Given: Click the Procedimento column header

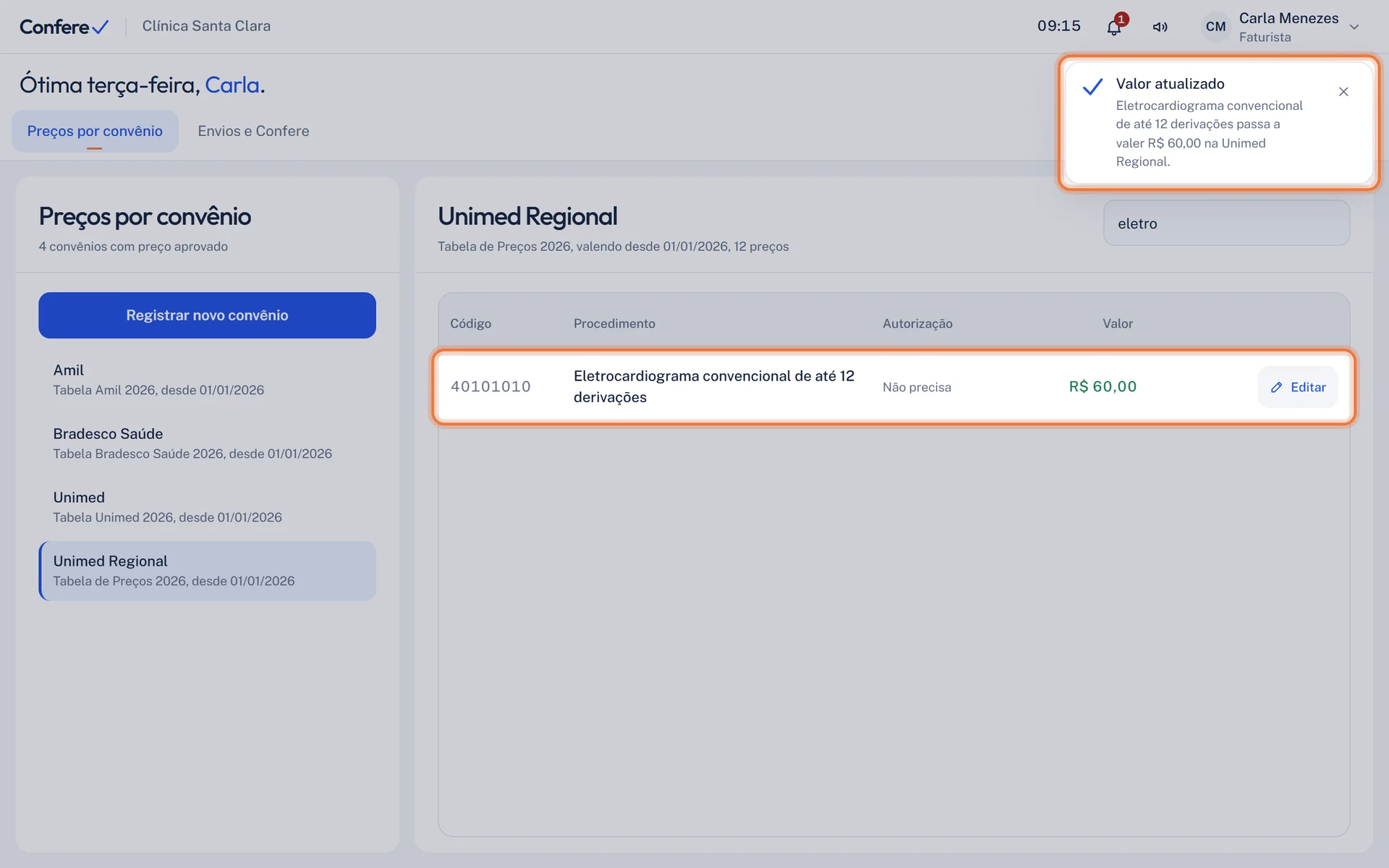Looking at the screenshot, I should [x=614, y=323].
